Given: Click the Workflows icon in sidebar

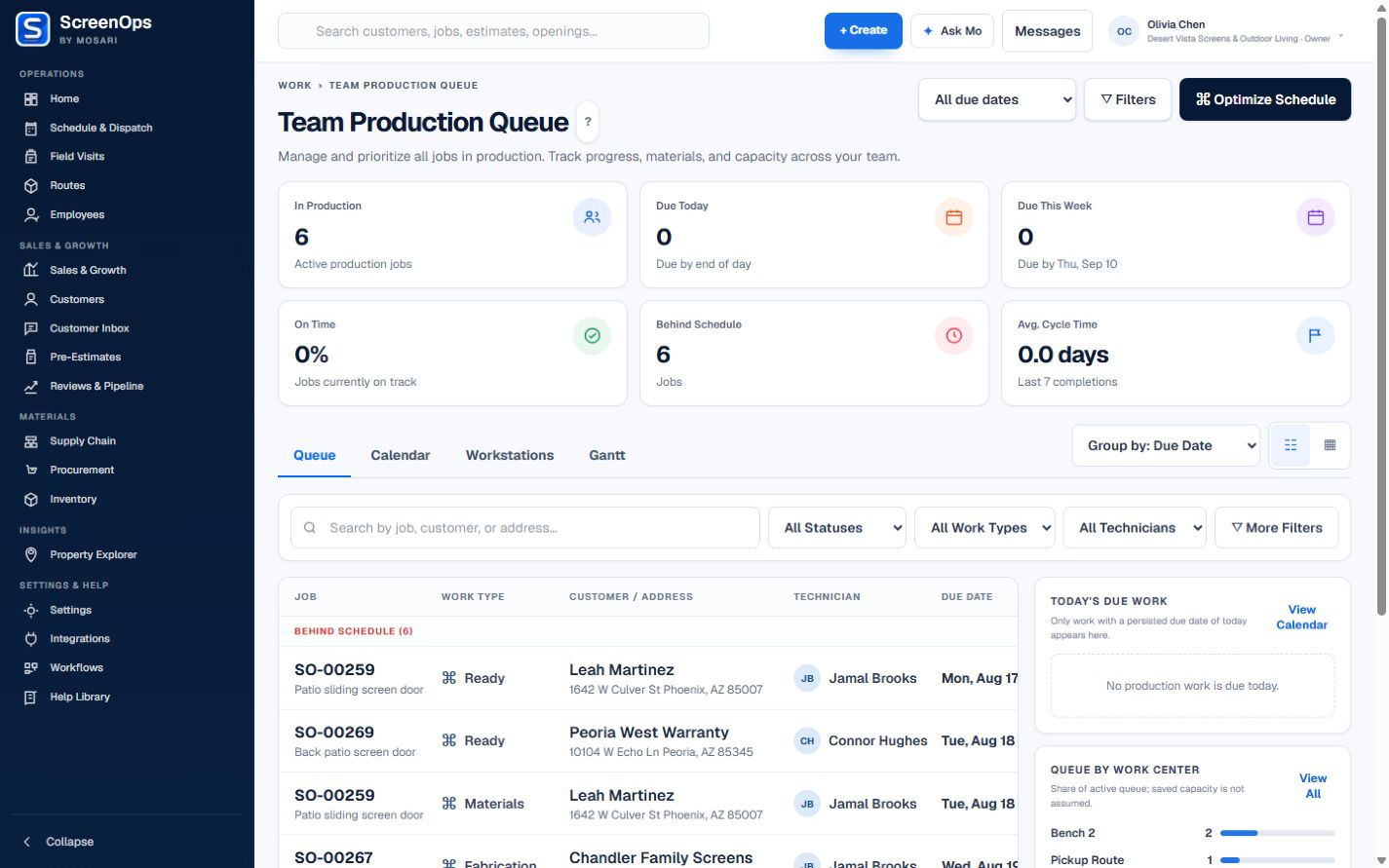Looking at the screenshot, I should (x=31, y=667).
